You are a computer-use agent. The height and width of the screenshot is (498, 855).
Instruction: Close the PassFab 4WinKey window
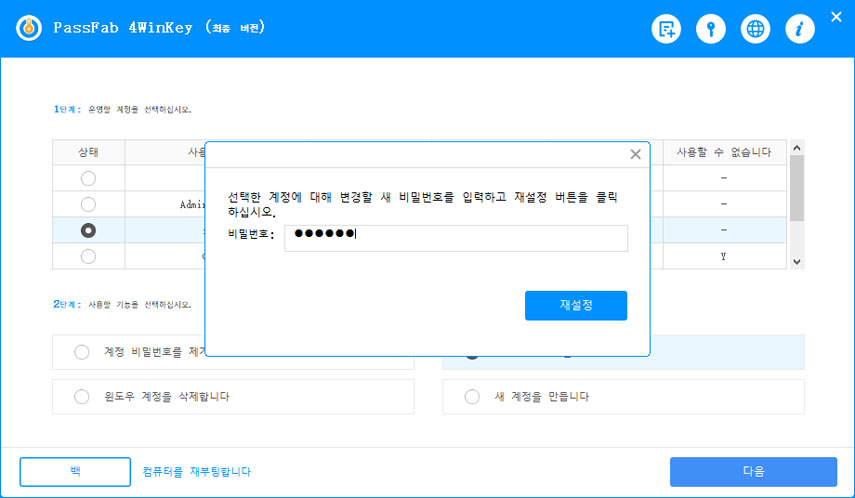[836, 17]
